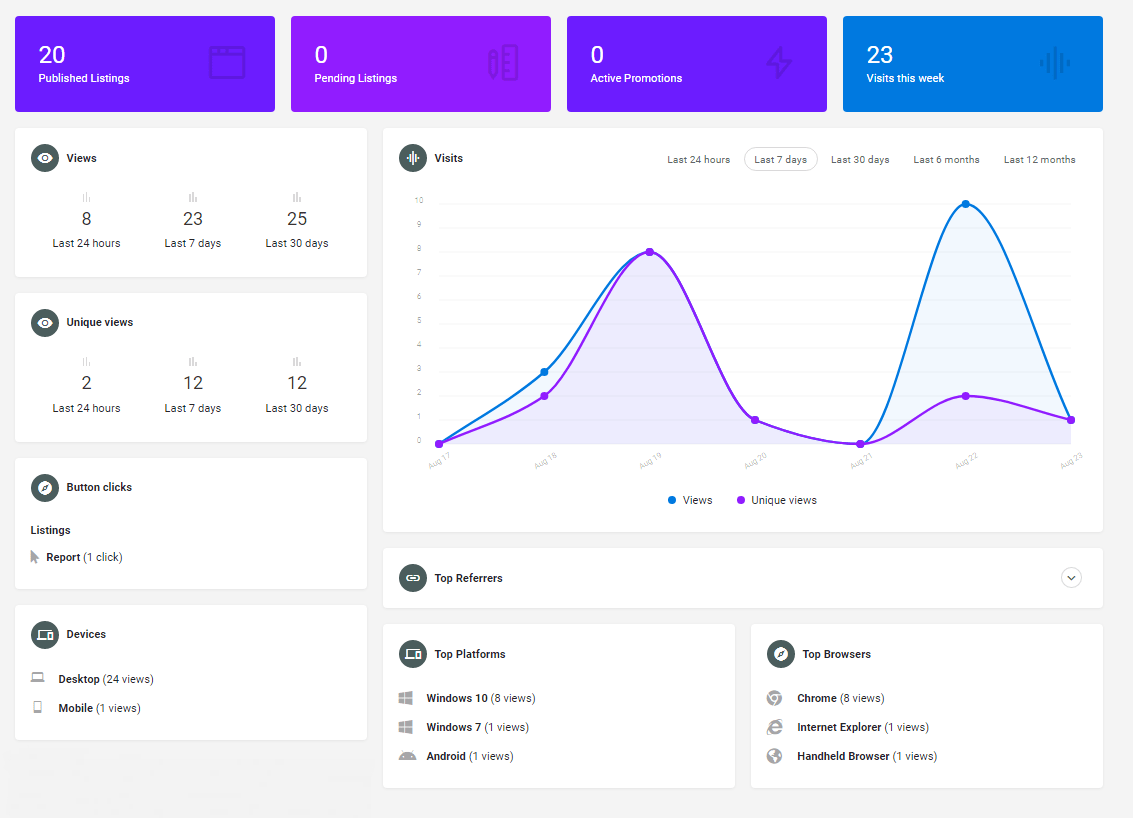Click the Pending Listings pencil-ruler icon
The image size is (1133, 818).
pos(503,62)
